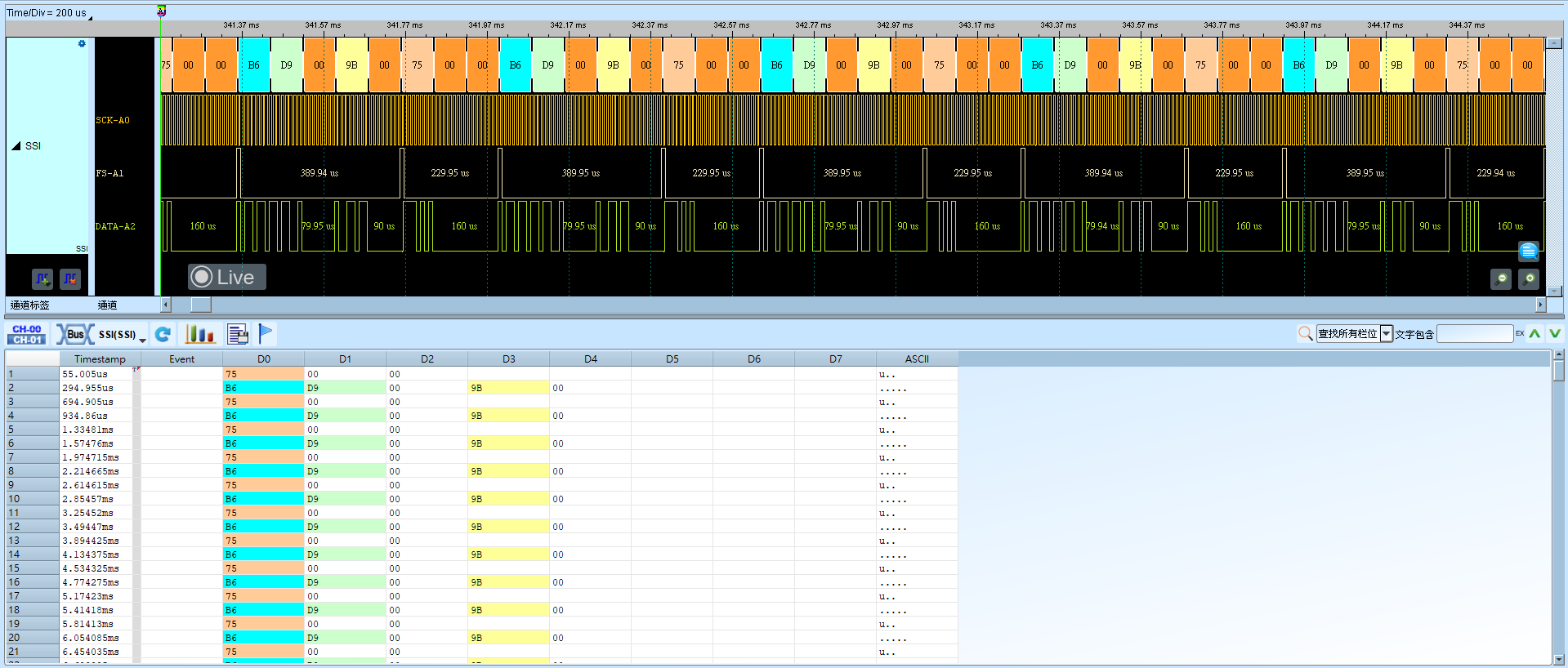This screenshot has height=668, width=1568.
Task: Click the search magnifier icon
Action: coord(1306,333)
